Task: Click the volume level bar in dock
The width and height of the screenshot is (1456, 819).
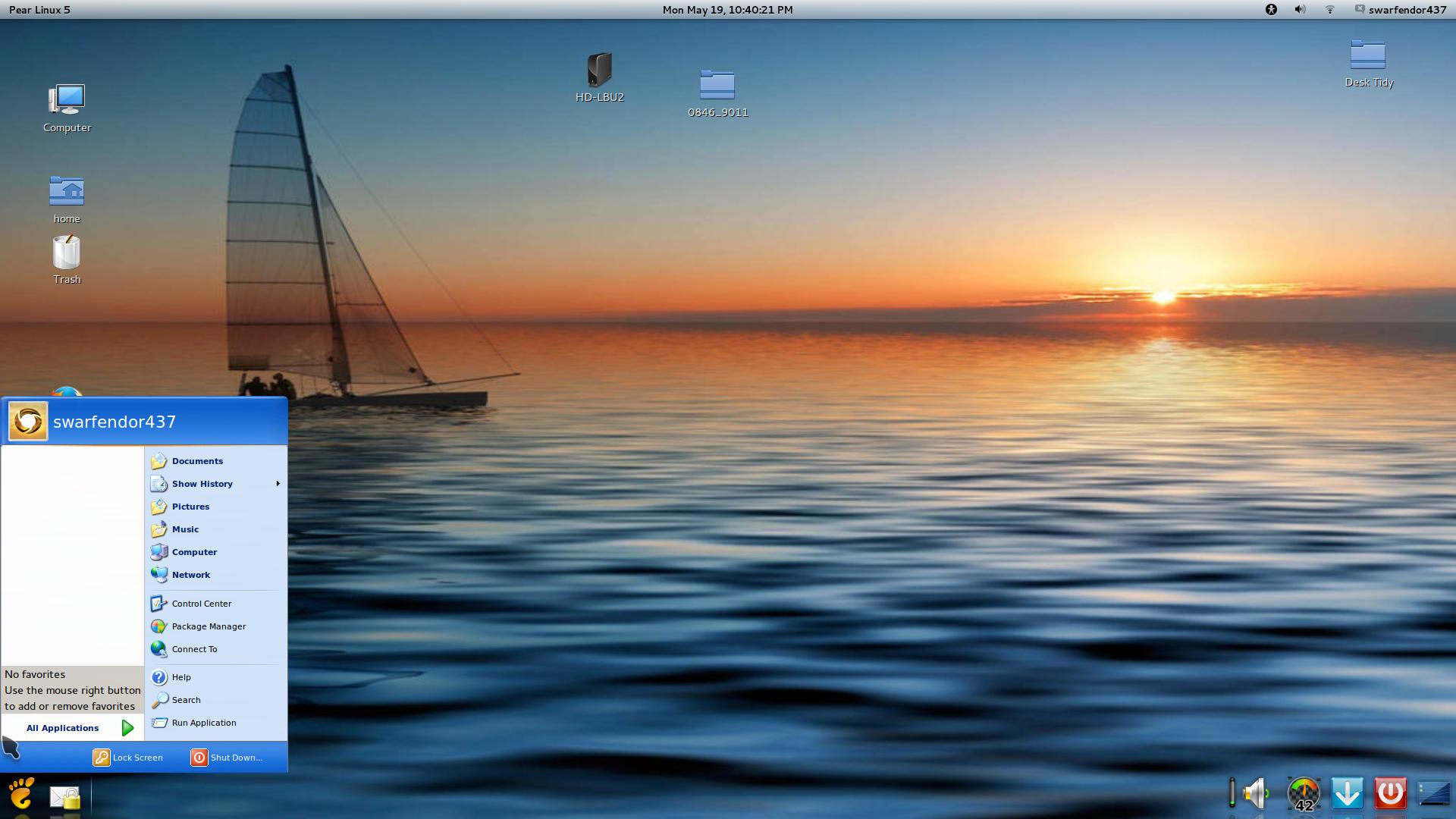Action: (1232, 793)
